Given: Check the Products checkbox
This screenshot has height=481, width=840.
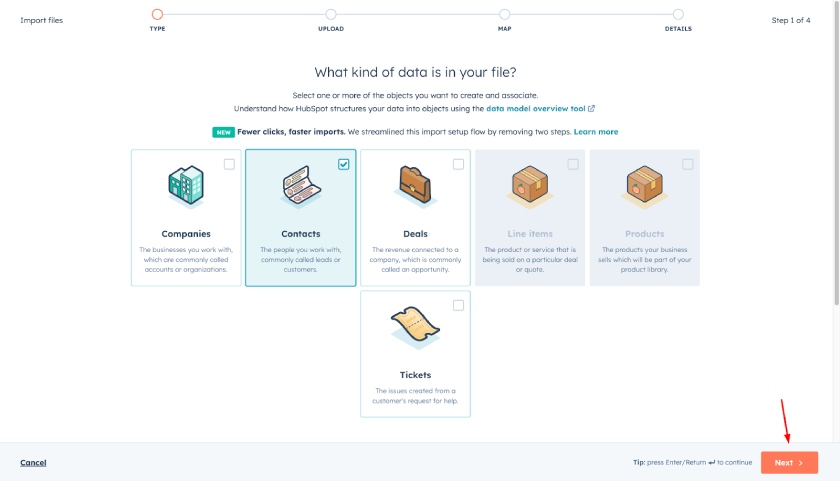Looking at the screenshot, I should (688, 164).
